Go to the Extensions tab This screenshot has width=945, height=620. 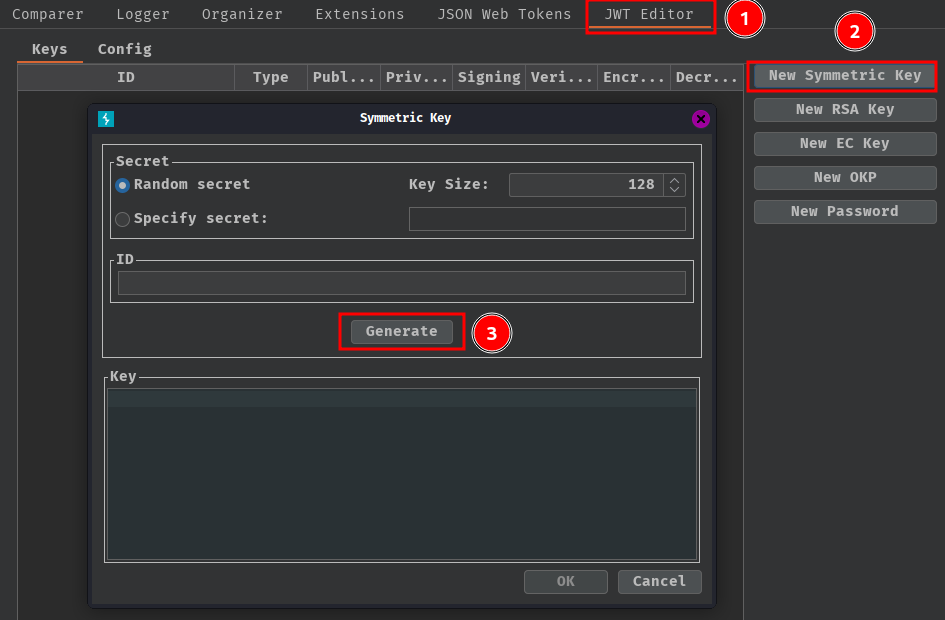point(360,14)
